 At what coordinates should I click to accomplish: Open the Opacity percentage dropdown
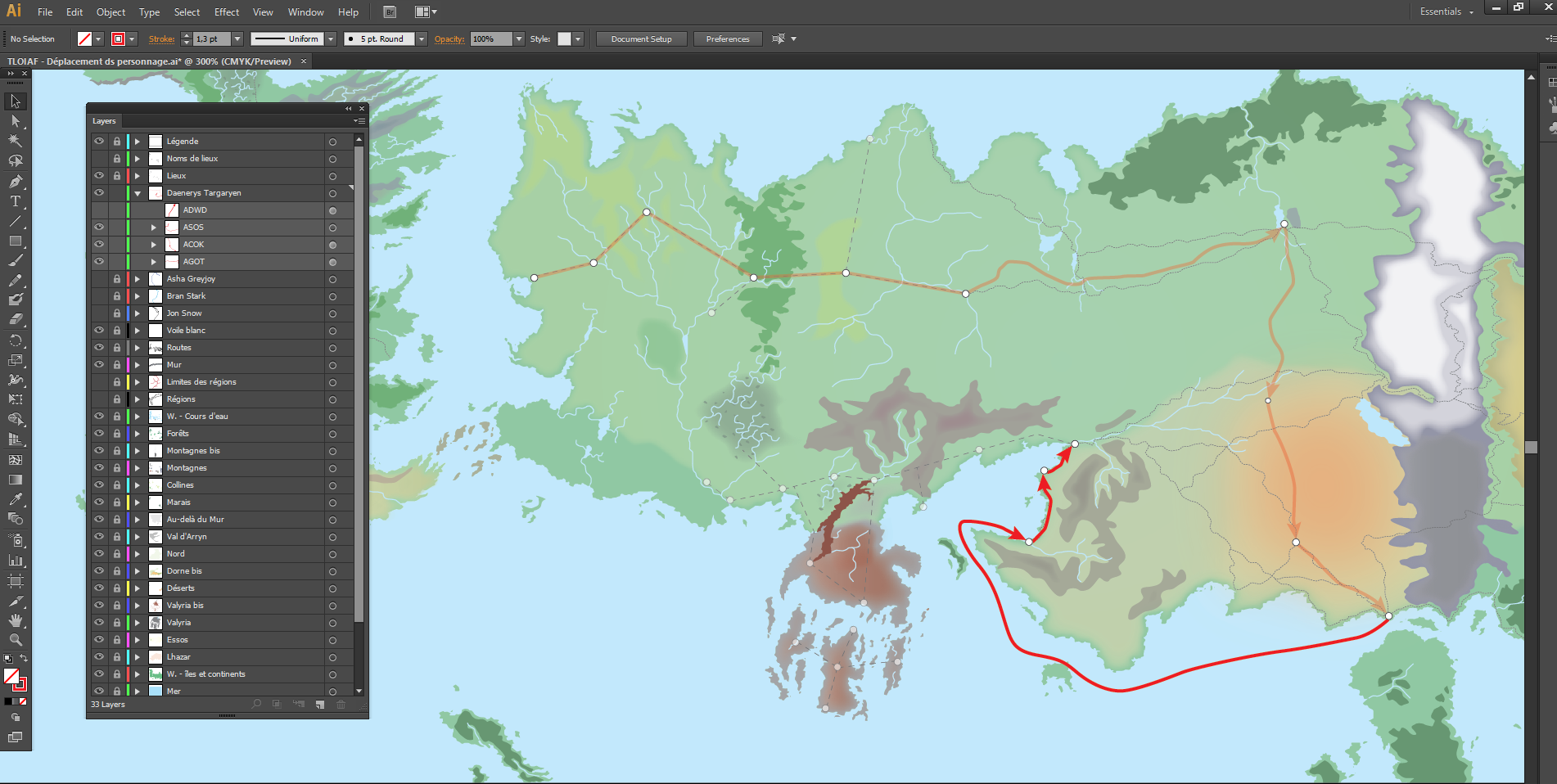click(x=518, y=38)
